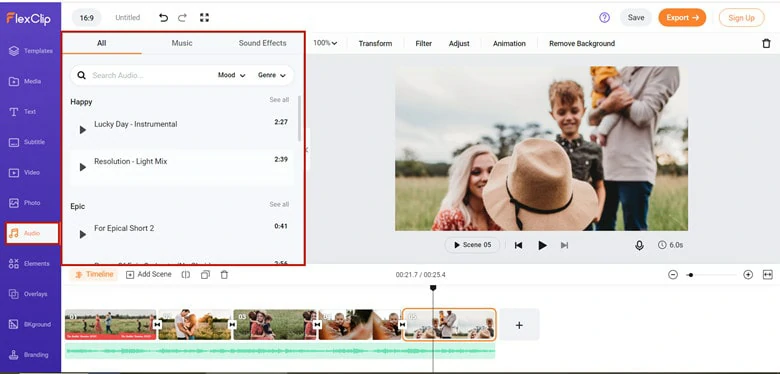
Task: Redo the last action
Action: click(x=183, y=18)
